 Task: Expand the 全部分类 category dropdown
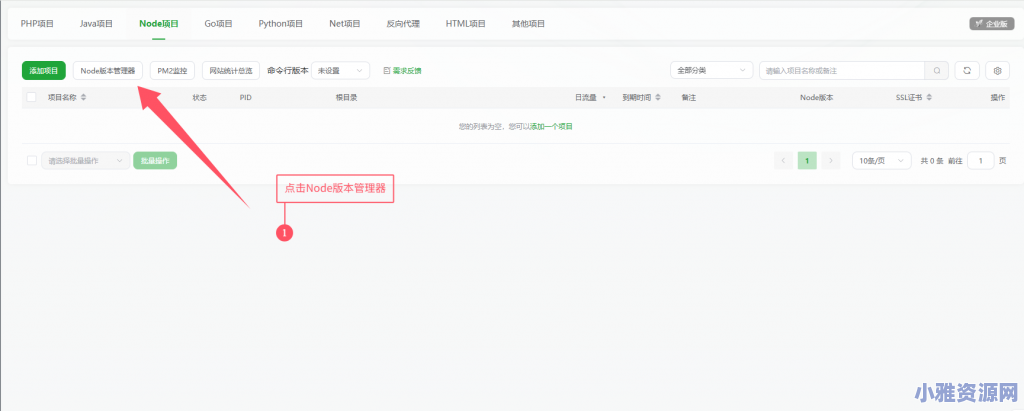pos(712,71)
